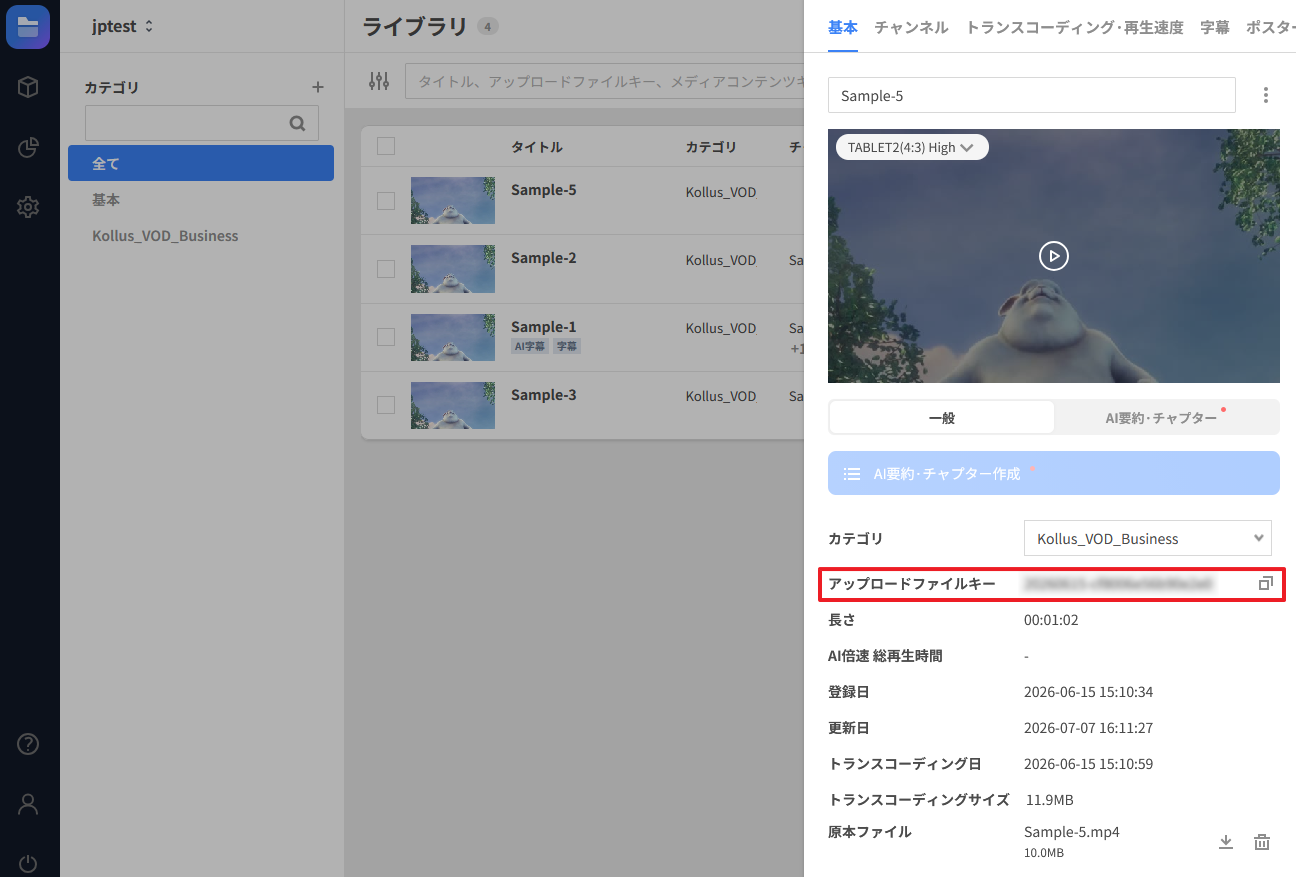Viewport: 1296px width, 877px height.
Task: Check the Sample-2 row checkbox
Action: (386, 269)
